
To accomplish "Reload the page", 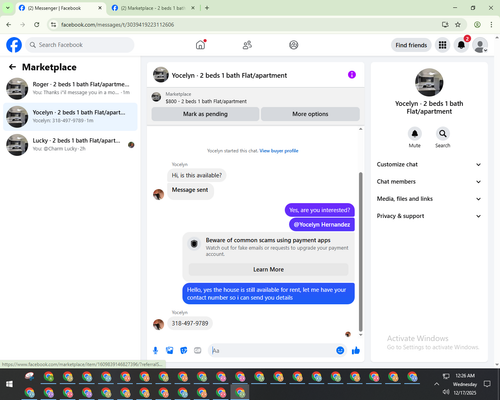I will point(37,25).
